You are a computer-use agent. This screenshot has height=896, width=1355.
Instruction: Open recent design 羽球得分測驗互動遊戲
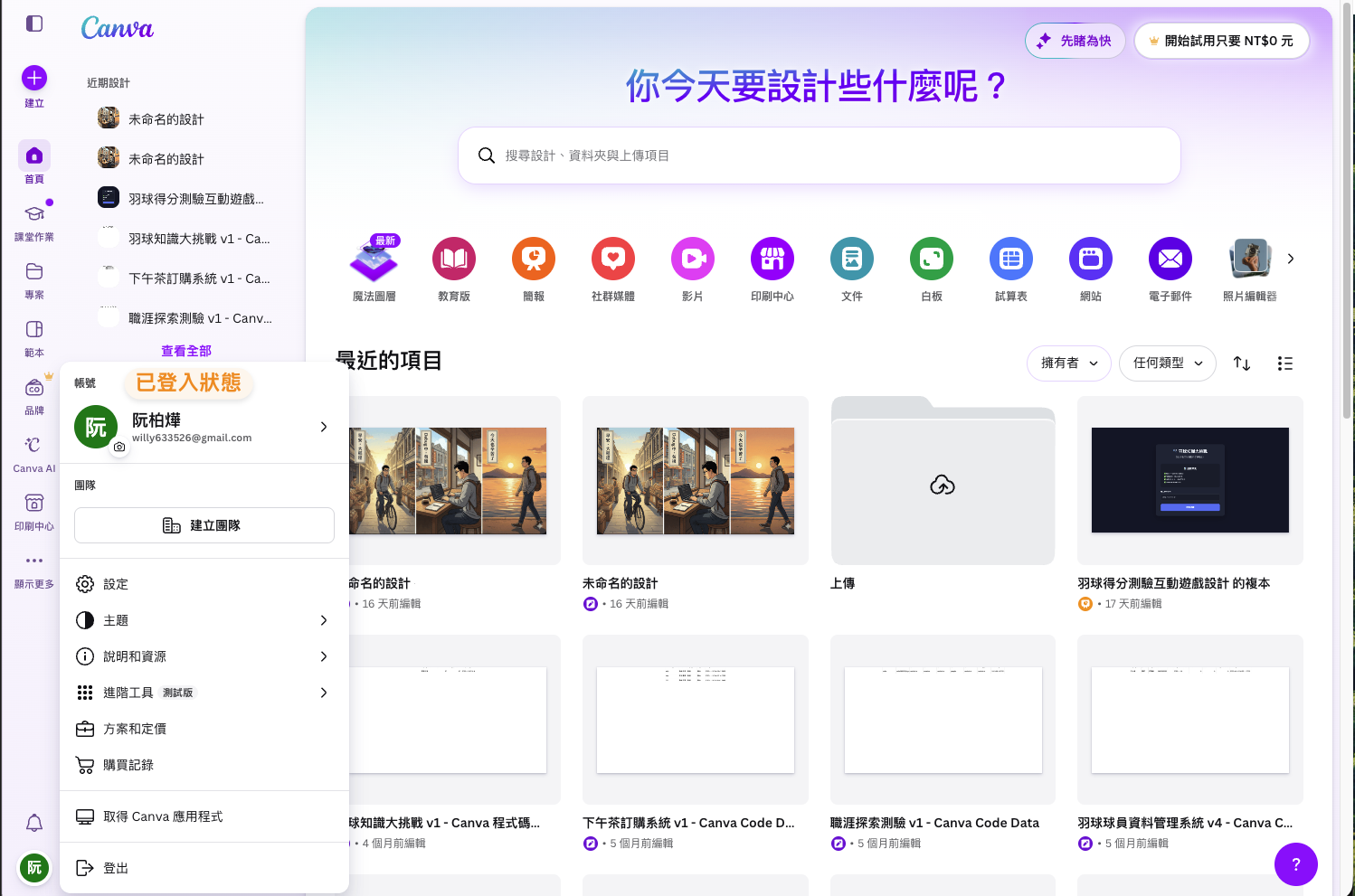[186, 199]
